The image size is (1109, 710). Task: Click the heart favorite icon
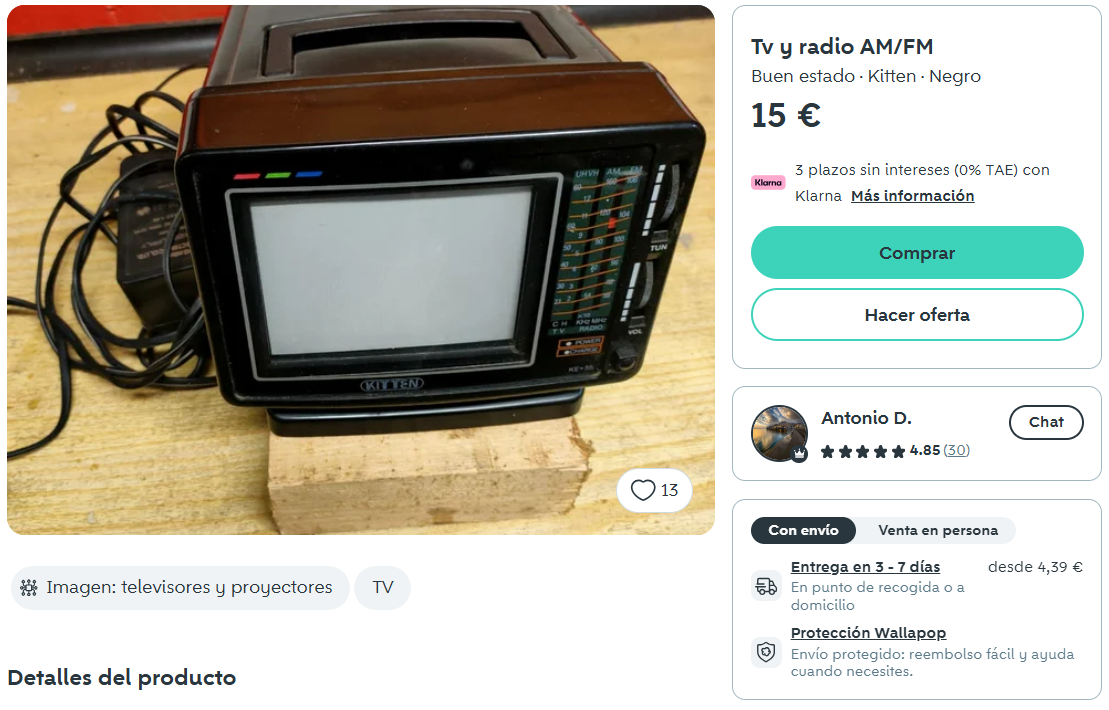[x=642, y=490]
